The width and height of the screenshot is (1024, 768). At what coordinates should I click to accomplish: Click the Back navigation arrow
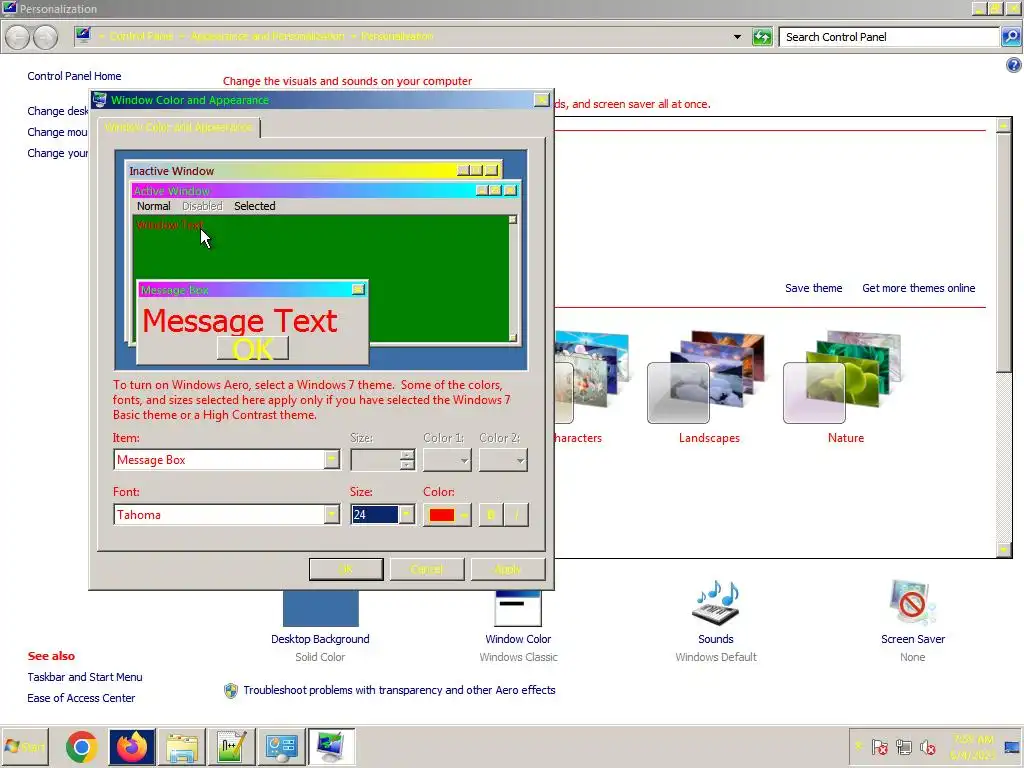pyautogui.click(x=18, y=37)
